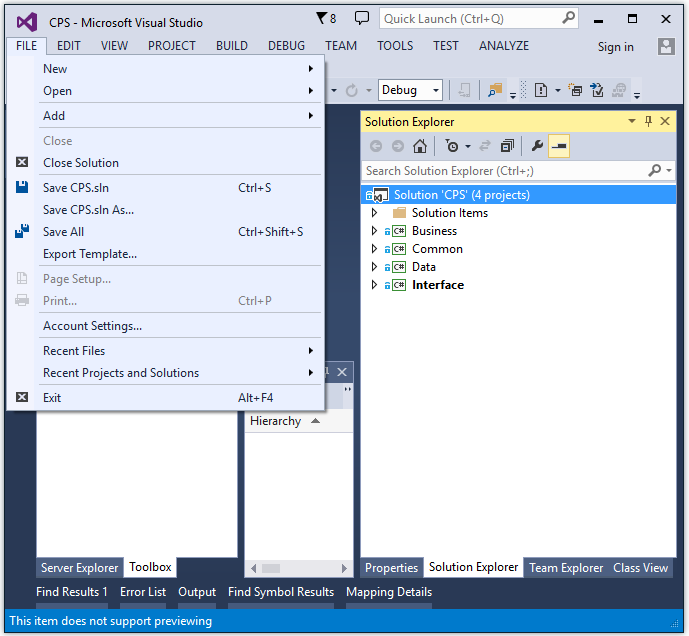Choose Close Solution from the File menu

(179, 163)
